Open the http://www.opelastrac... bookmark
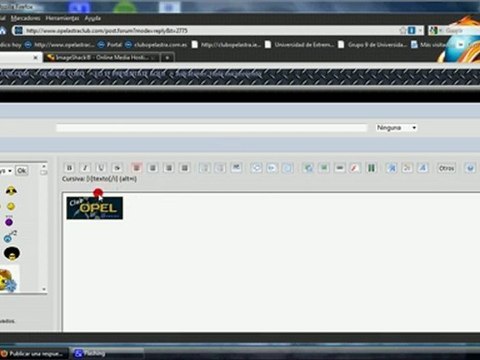Screen dimensions: 480x360 tap(60, 45)
